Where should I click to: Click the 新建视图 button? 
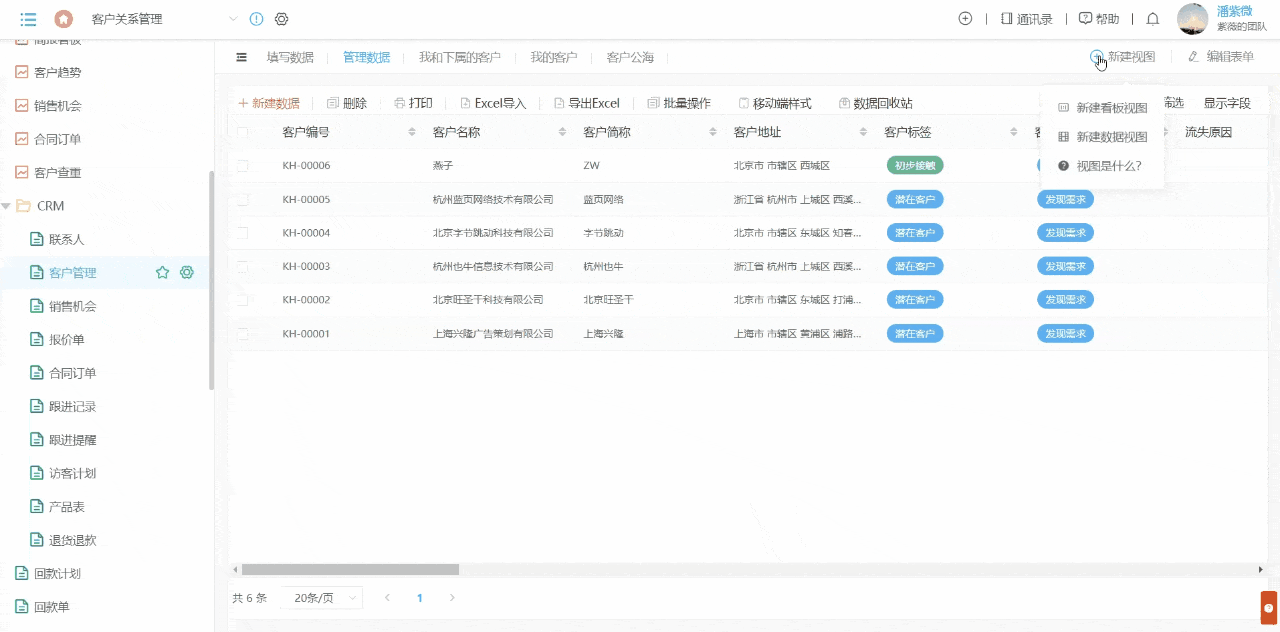click(x=1123, y=57)
